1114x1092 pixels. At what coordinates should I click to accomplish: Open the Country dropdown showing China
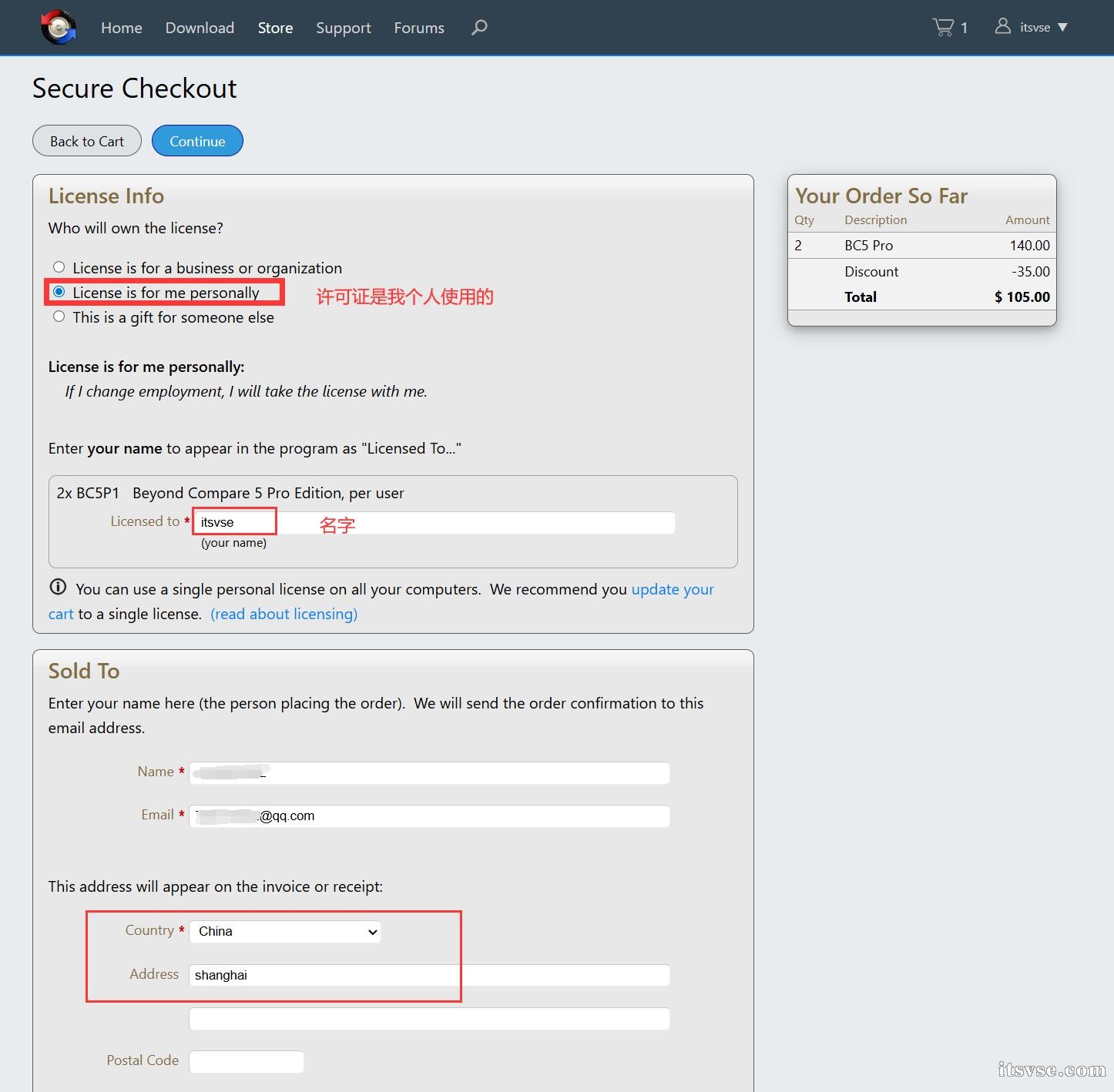[285, 931]
